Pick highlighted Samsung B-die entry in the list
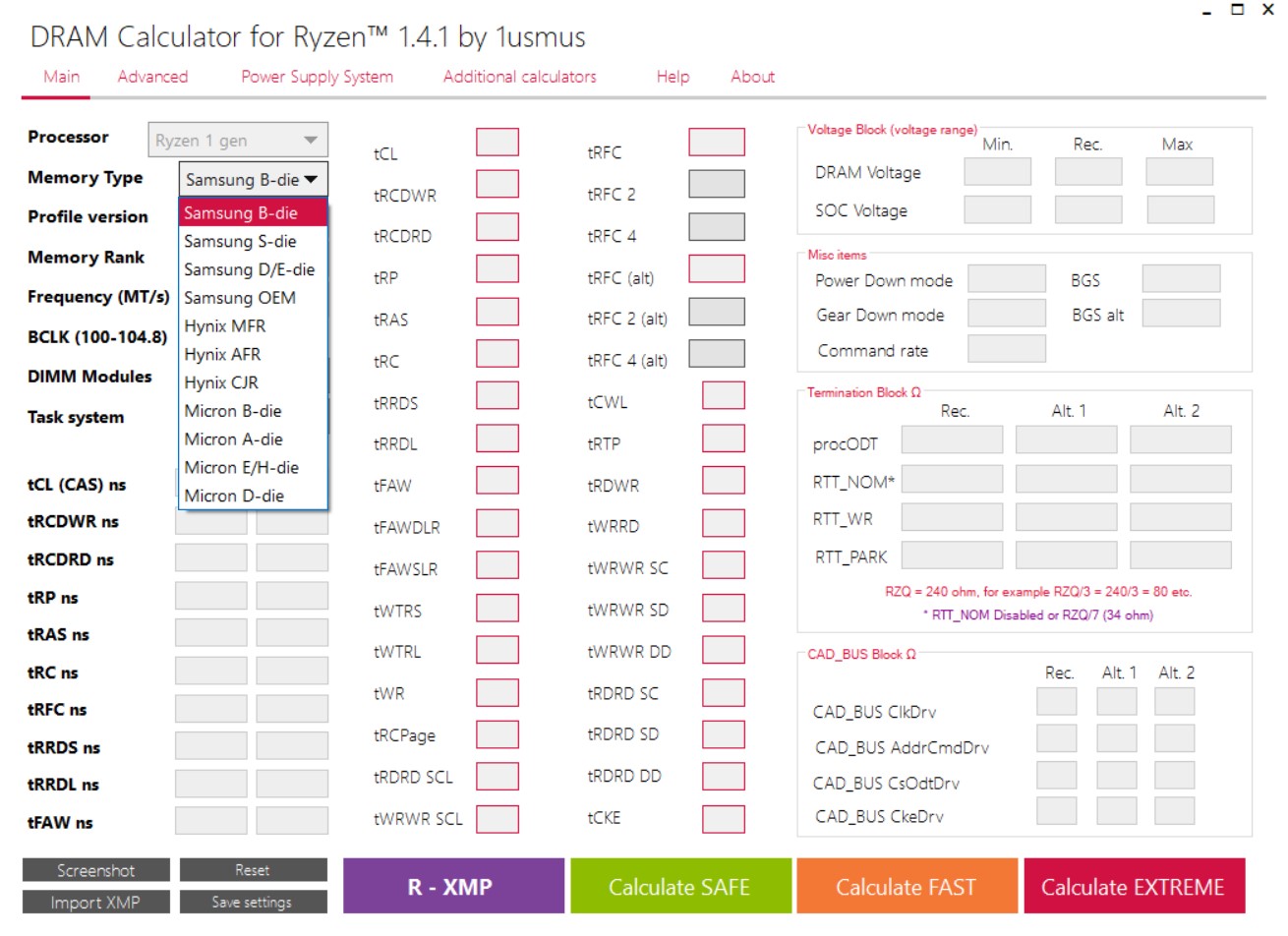This screenshot has width=1288, height=936. click(x=253, y=213)
